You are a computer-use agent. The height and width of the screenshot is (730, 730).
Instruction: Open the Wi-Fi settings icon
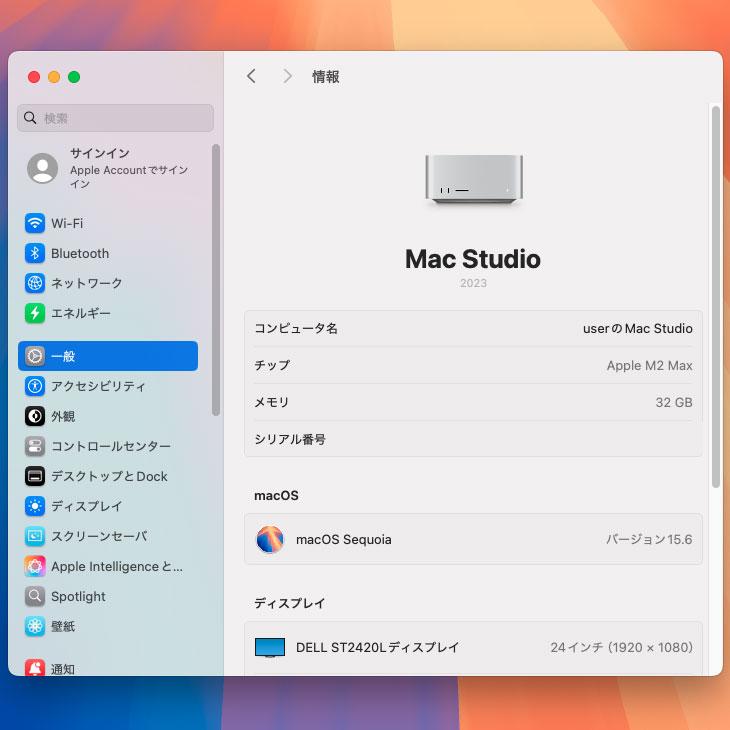pos(35,223)
